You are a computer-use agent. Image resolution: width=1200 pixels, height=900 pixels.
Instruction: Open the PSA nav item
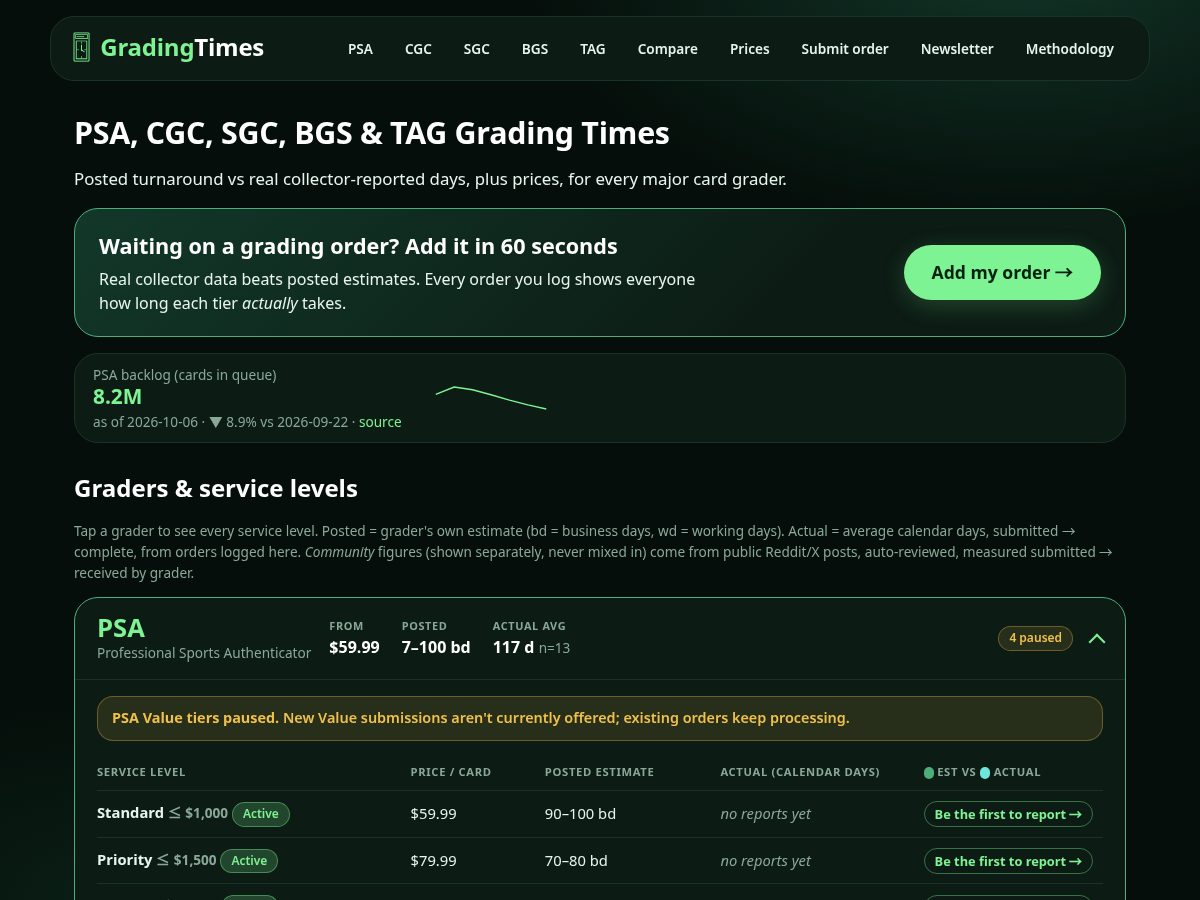[360, 48]
